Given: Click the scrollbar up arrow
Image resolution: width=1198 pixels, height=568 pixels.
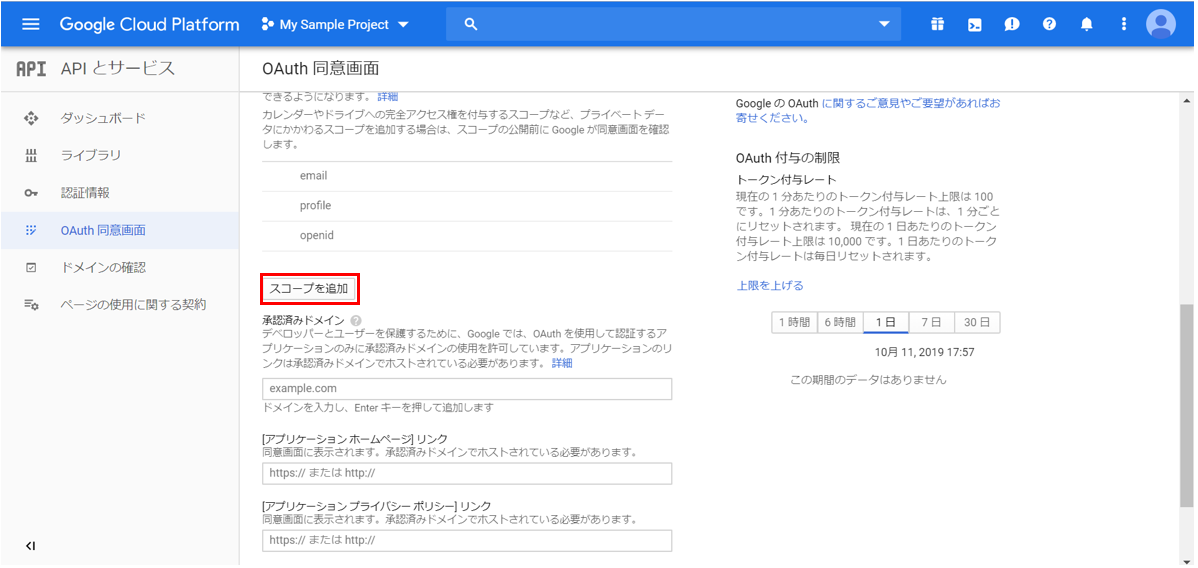Looking at the screenshot, I should click(x=1187, y=100).
